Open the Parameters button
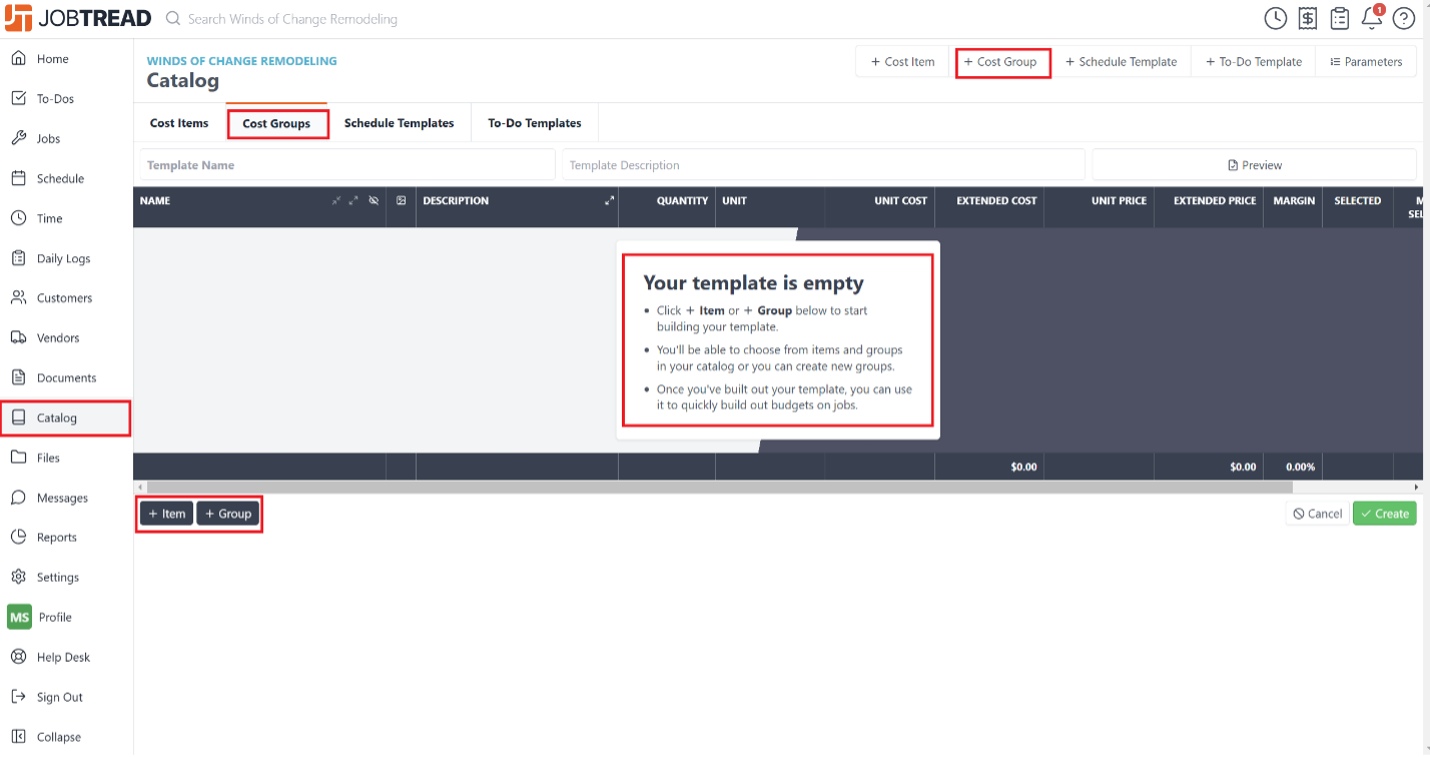The width and height of the screenshot is (1430, 757). 1366,62
